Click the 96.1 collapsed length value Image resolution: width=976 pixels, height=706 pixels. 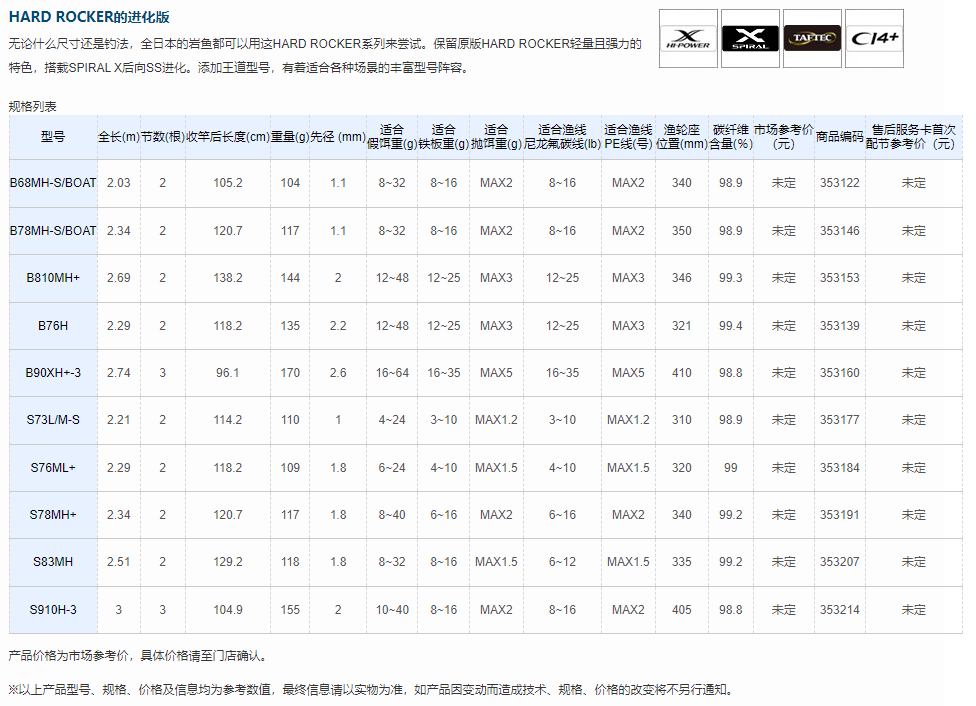pyautogui.click(x=228, y=373)
